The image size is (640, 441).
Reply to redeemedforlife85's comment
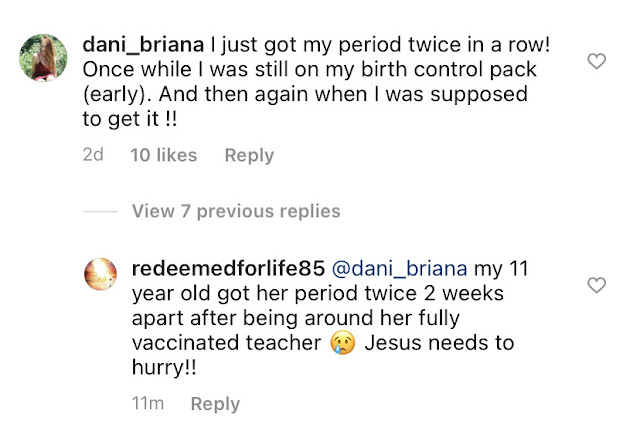pyautogui.click(x=215, y=404)
